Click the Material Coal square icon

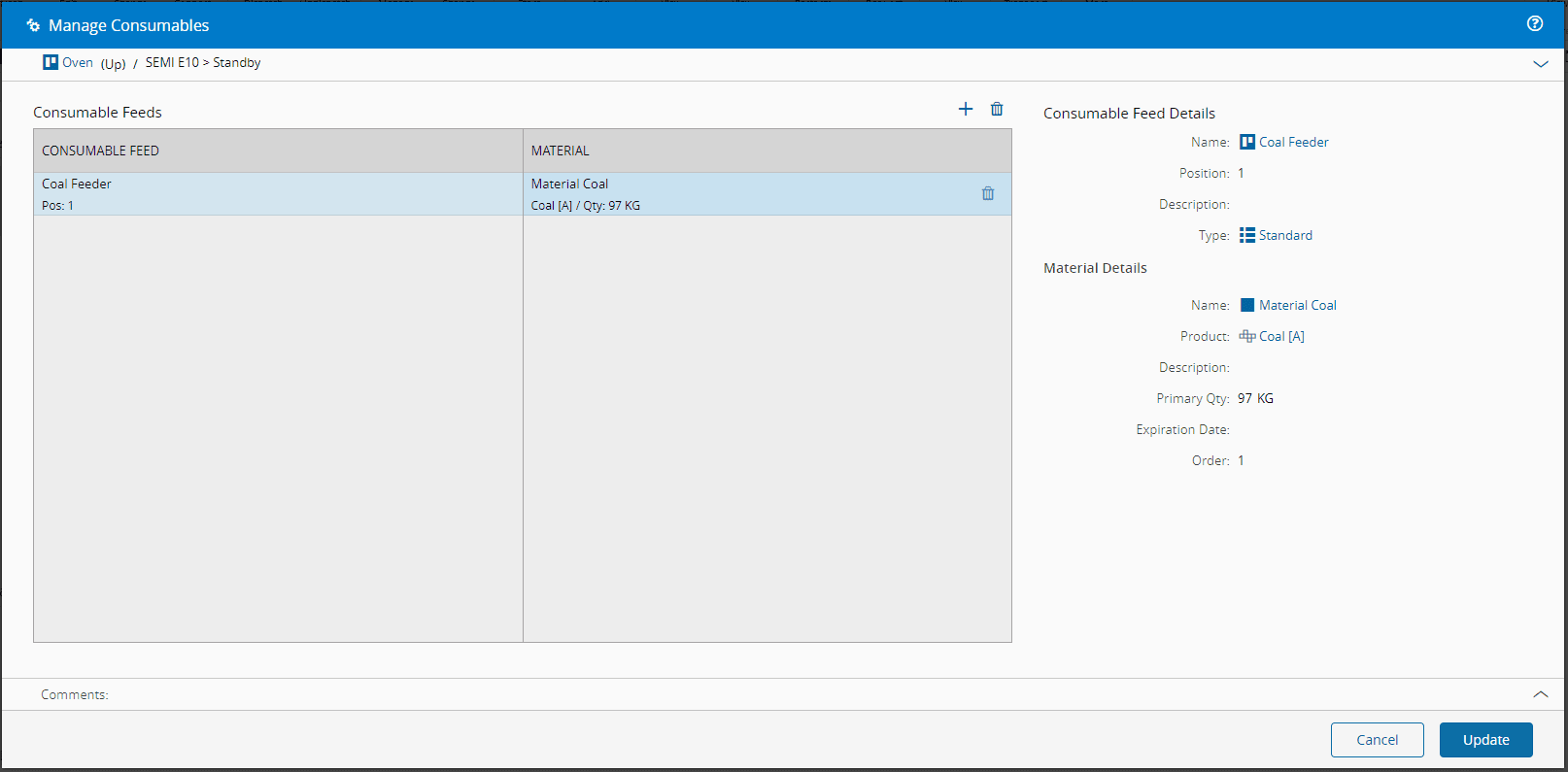tap(1247, 305)
